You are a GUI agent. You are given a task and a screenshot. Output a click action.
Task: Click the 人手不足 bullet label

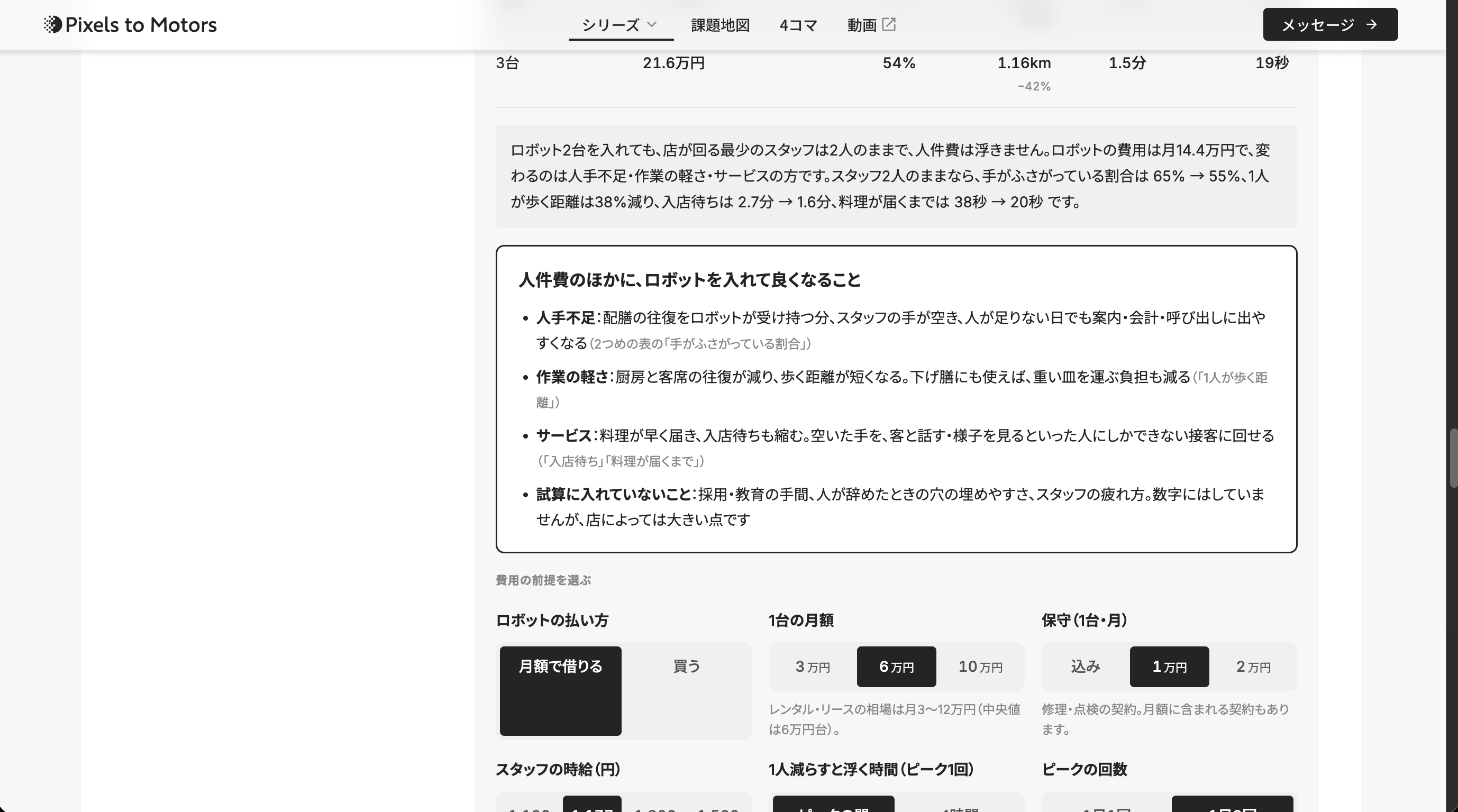pos(566,318)
